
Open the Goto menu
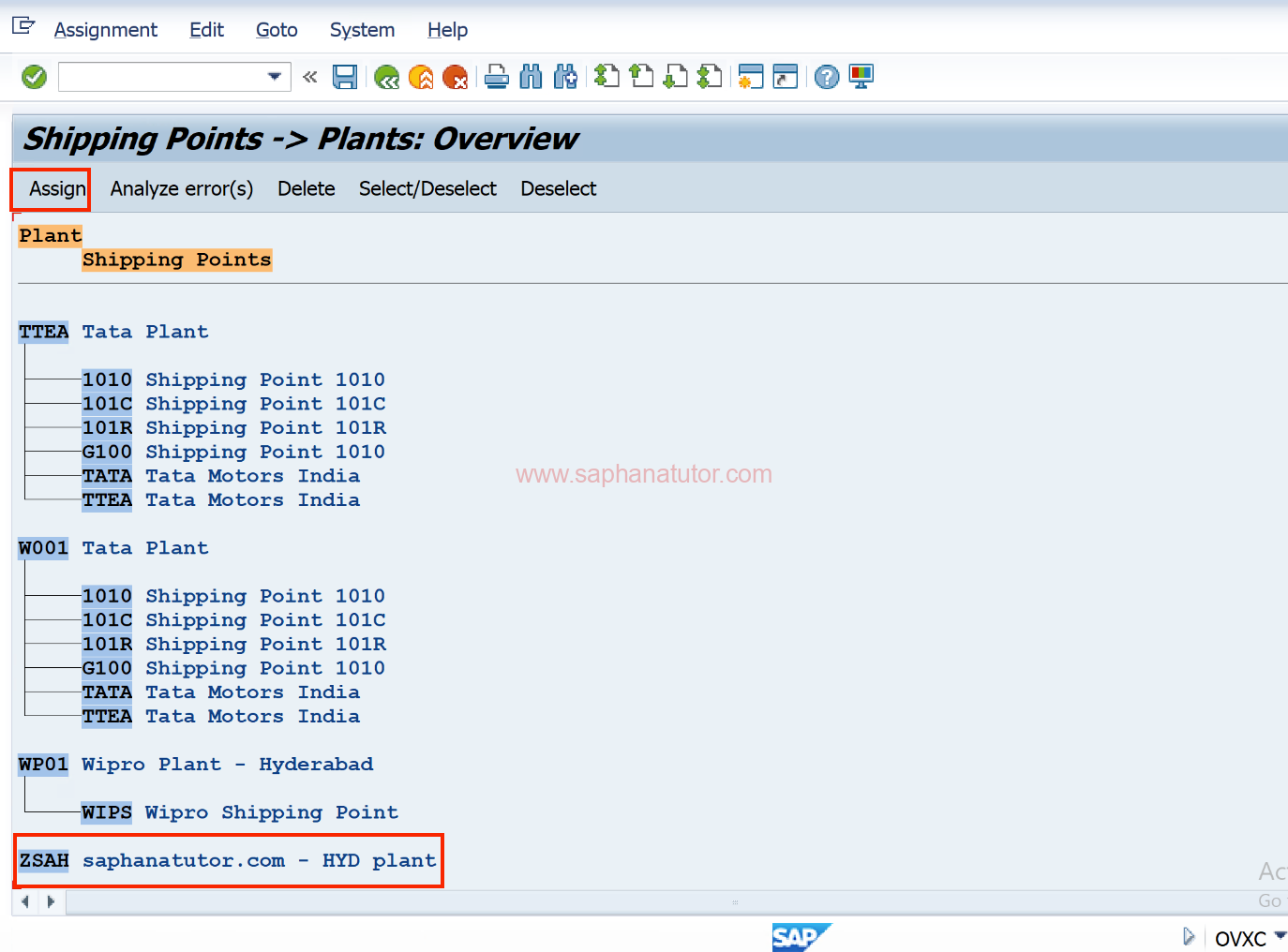(277, 30)
